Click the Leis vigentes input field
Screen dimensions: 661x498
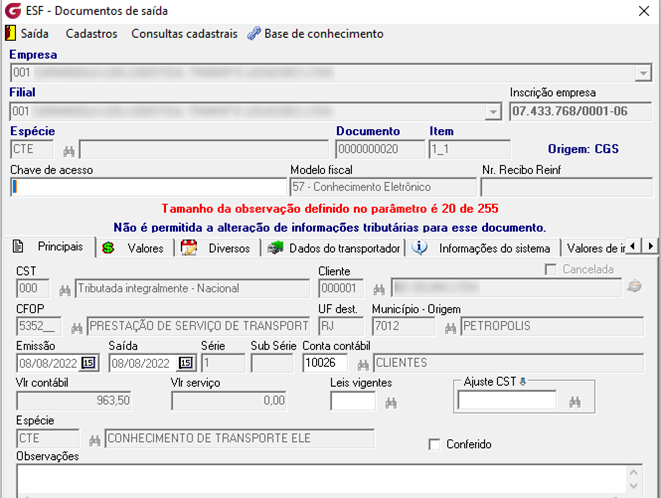[x=353, y=401]
